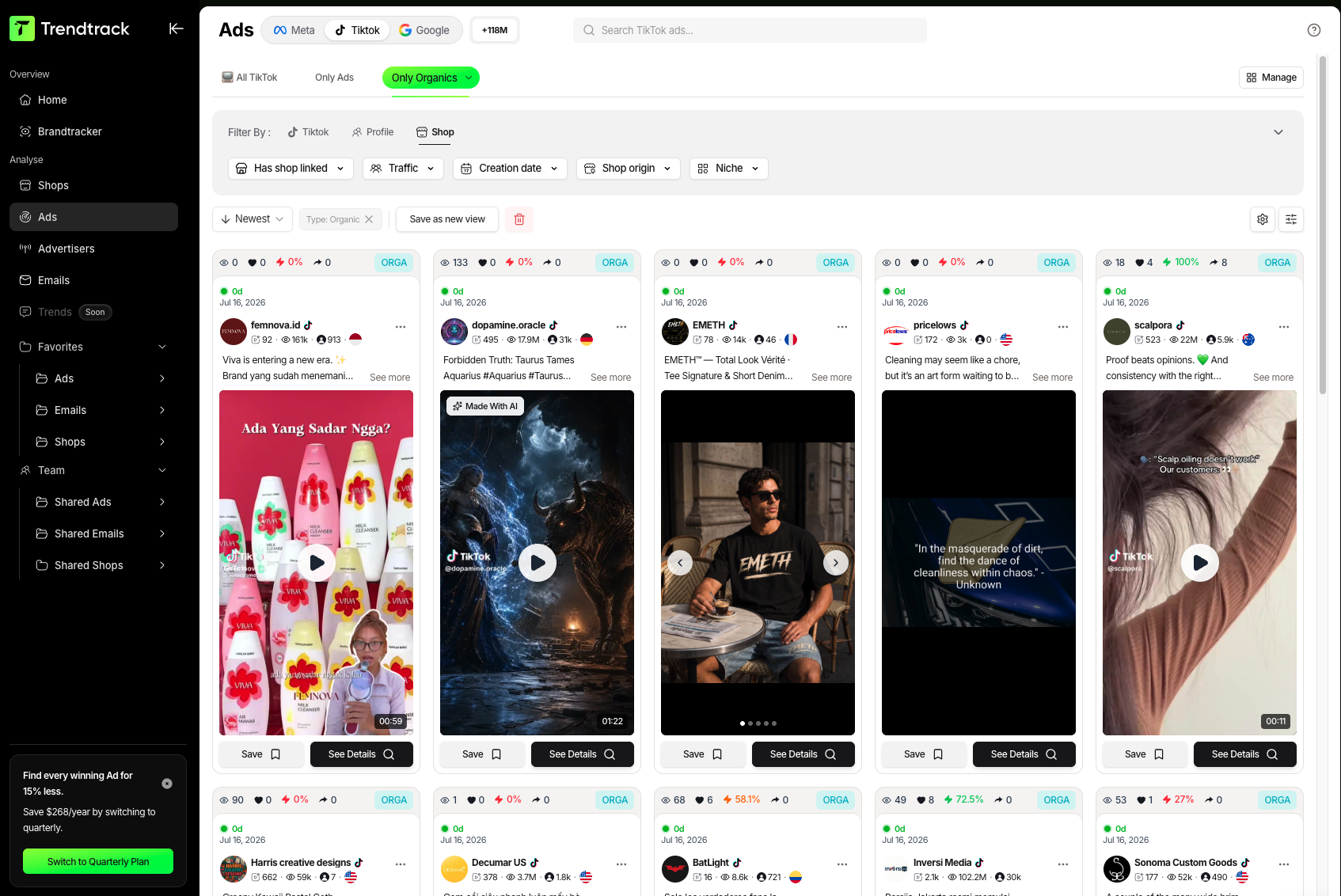This screenshot has width=1341, height=896.
Task: Click the scalpora profile avatar
Action: [x=1117, y=332]
